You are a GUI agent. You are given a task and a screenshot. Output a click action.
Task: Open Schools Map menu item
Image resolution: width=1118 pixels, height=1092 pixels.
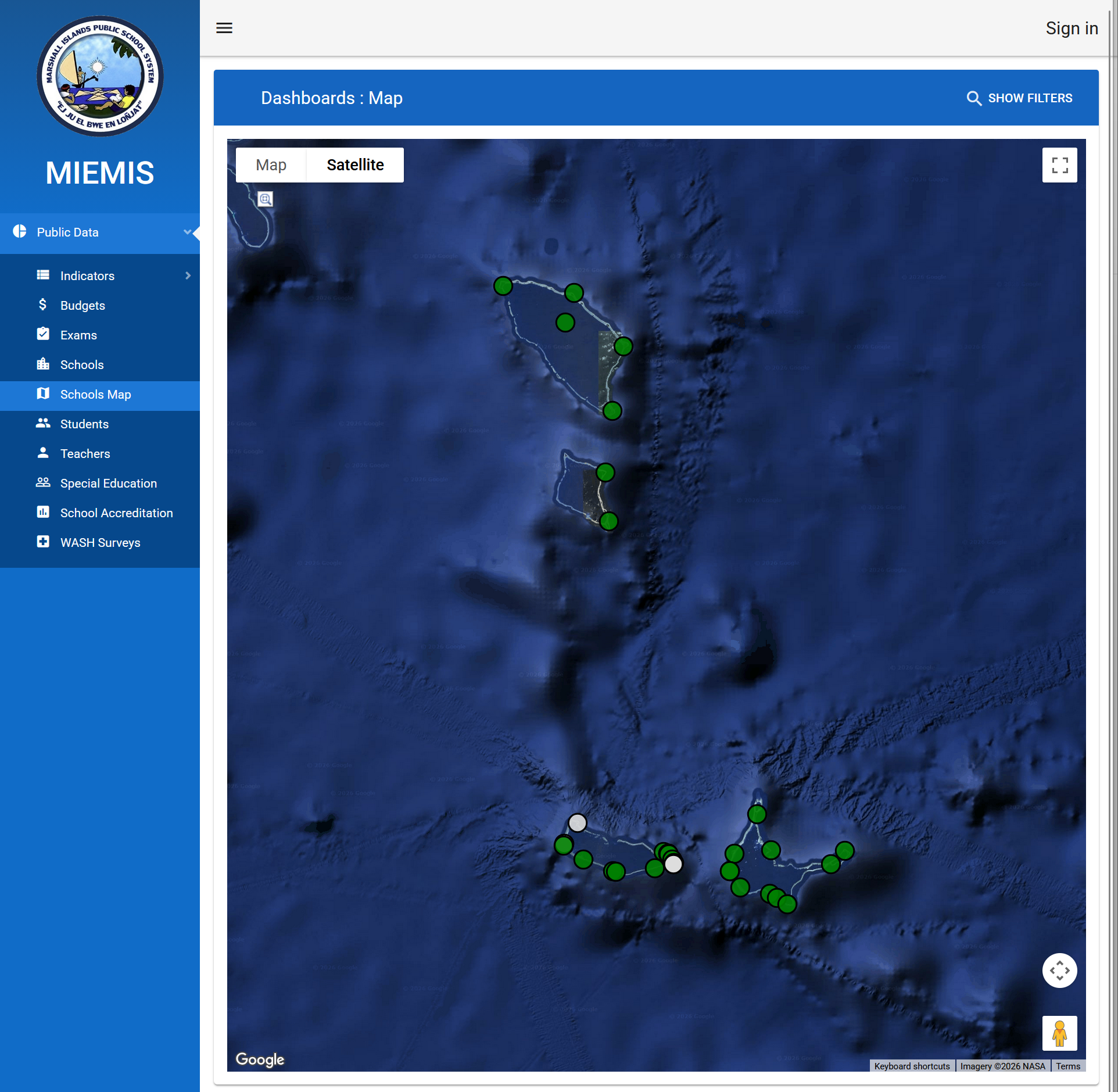point(95,395)
